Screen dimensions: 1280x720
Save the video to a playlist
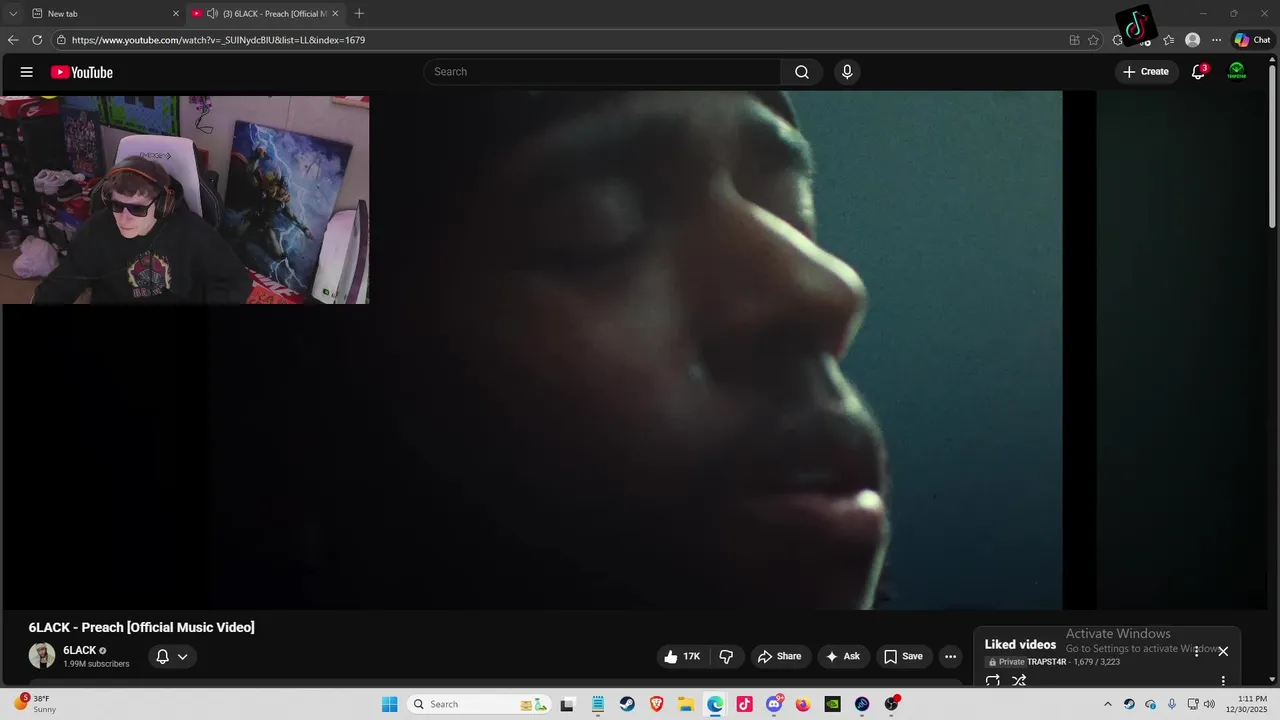pos(903,657)
